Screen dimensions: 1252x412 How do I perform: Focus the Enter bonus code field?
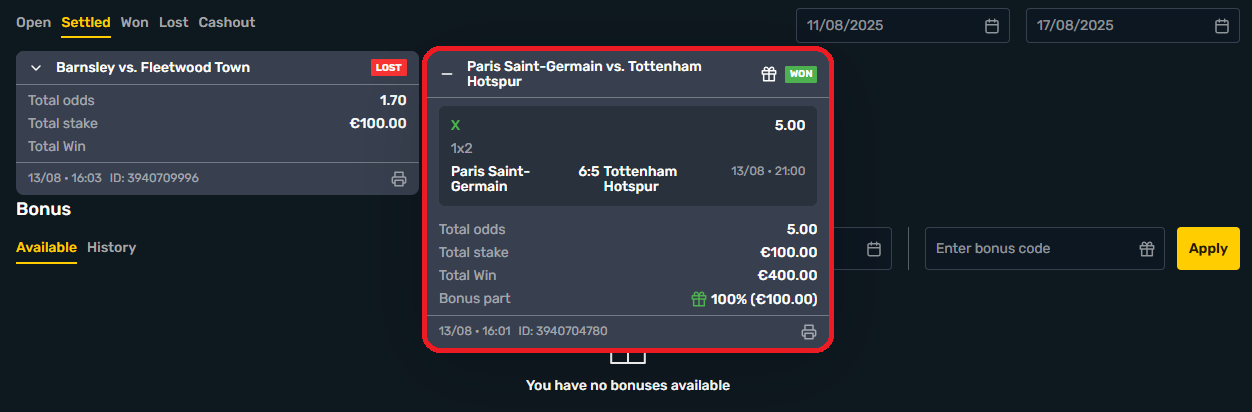pyautogui.click(x=1030, y=249)
